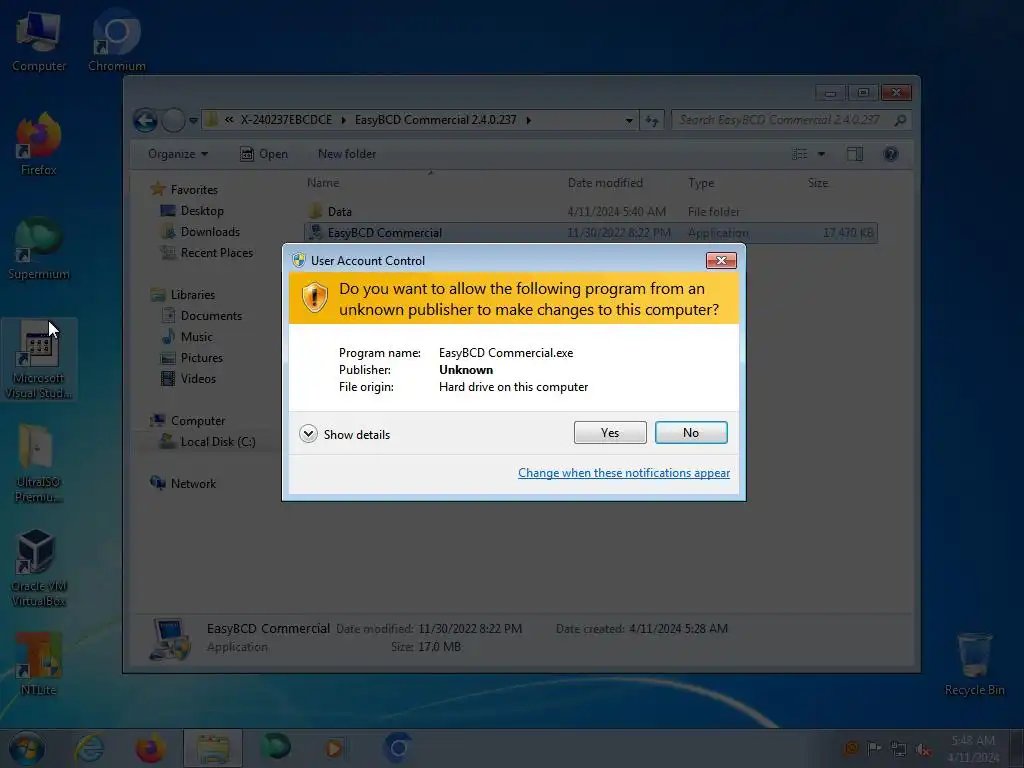Select Documents library
The width and height of the screenshot is (1024, 768).
(x=211, y=315)
